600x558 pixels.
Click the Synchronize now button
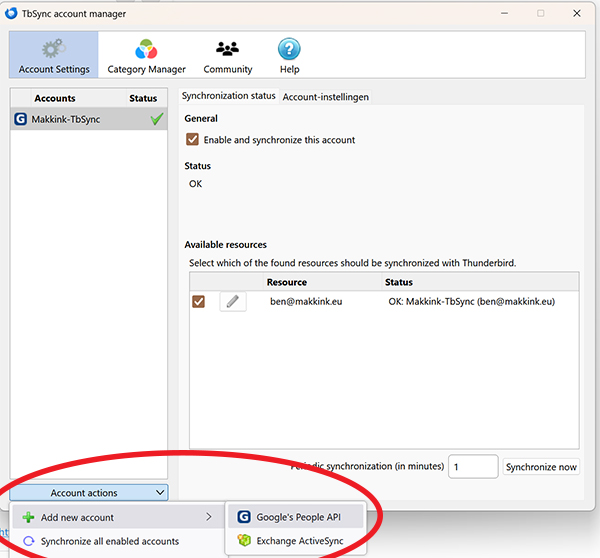tap(541, 467)
